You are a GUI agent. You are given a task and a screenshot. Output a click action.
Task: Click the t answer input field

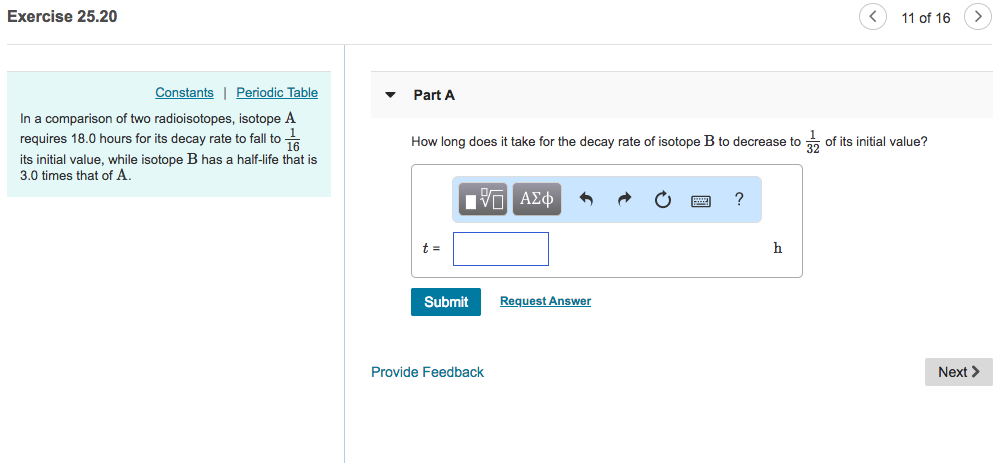[x=500, y=249]
